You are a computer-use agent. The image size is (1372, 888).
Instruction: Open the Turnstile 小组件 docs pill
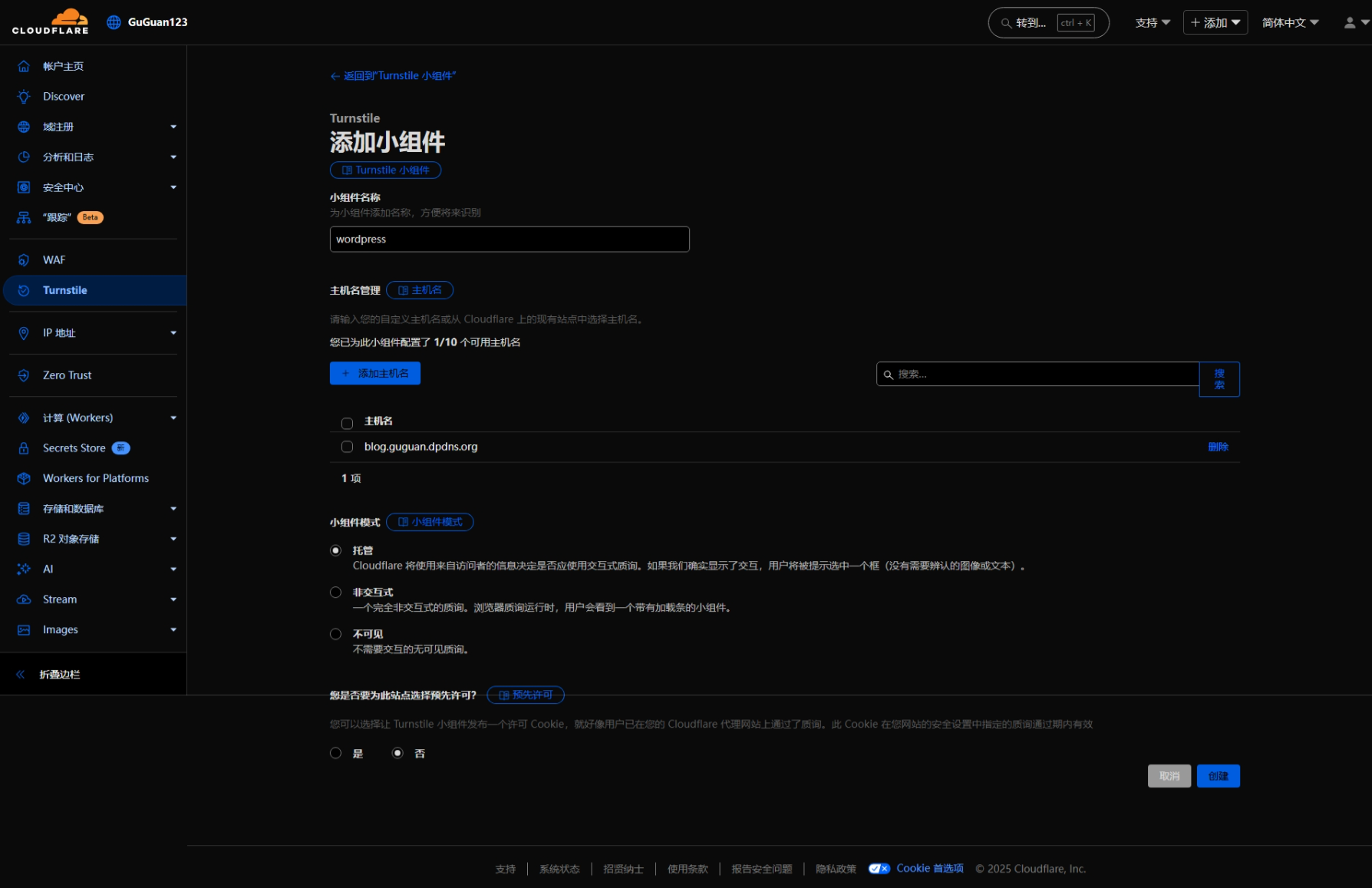(x=385, y=170)
